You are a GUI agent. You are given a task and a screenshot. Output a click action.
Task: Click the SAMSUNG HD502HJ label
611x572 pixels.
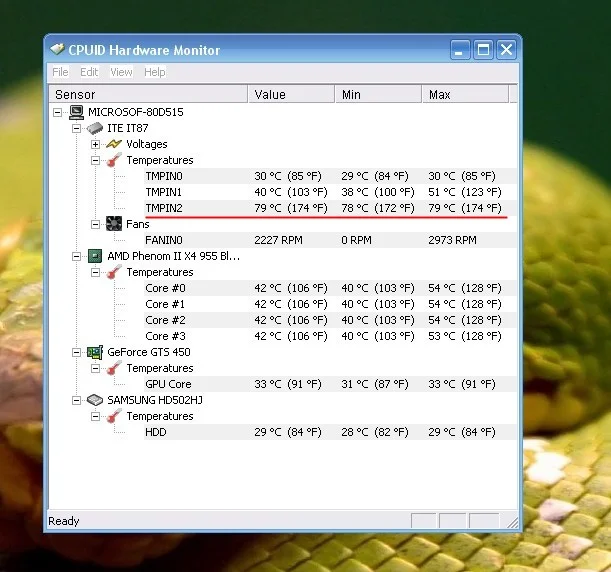(155, 400)
